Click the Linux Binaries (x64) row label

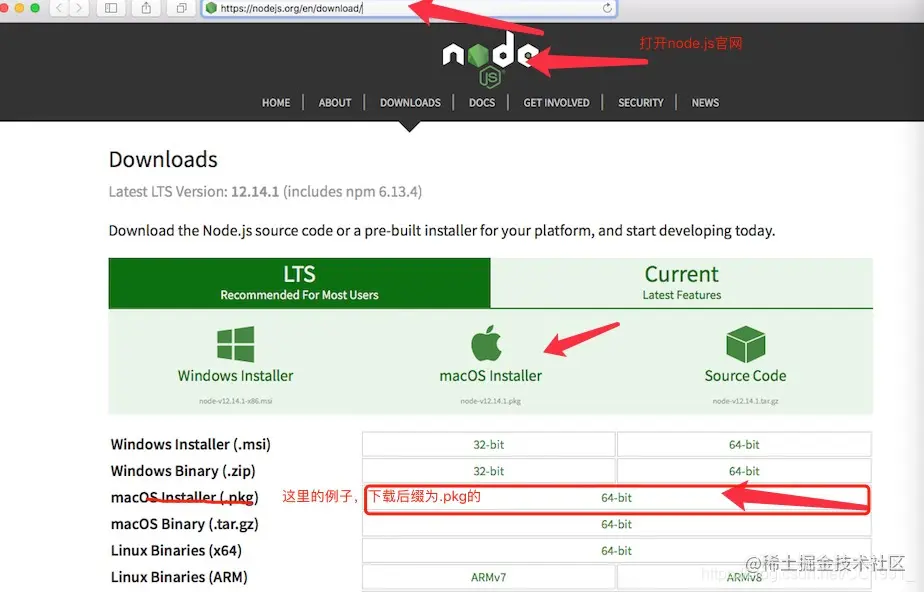[176, 551]
